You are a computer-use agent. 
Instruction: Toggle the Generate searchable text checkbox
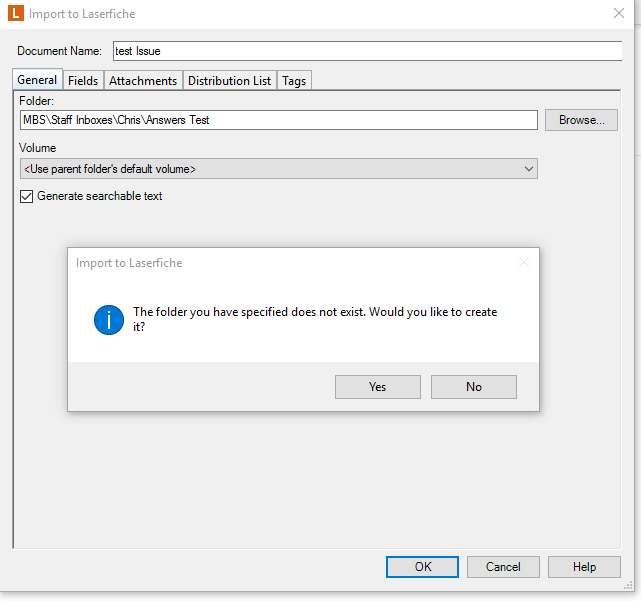tap(27, 196)
